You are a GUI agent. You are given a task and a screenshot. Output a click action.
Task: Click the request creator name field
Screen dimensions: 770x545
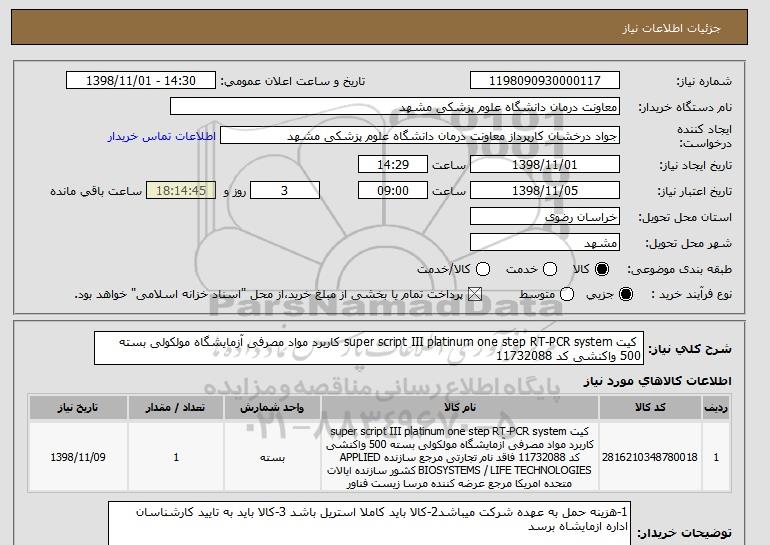(x=420, y=136)
